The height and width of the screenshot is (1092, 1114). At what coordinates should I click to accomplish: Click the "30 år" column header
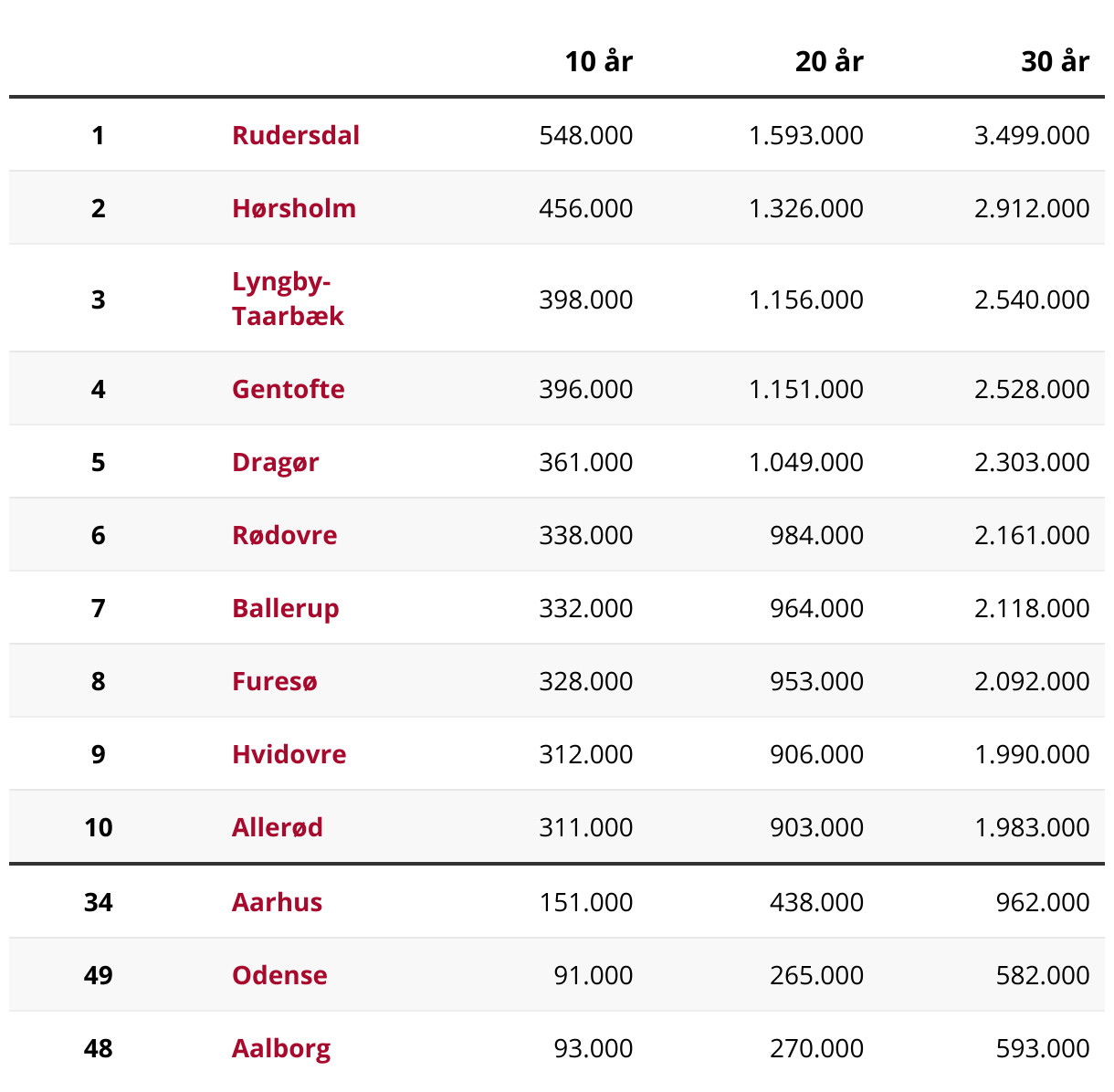click(x=1055, y=61)
